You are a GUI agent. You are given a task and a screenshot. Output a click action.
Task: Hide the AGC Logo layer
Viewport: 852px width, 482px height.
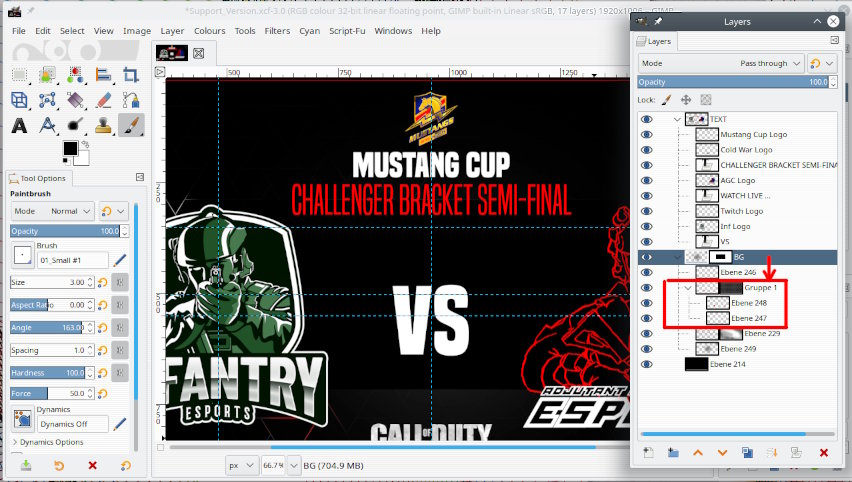pyautogui.click(x=647, y=180)
